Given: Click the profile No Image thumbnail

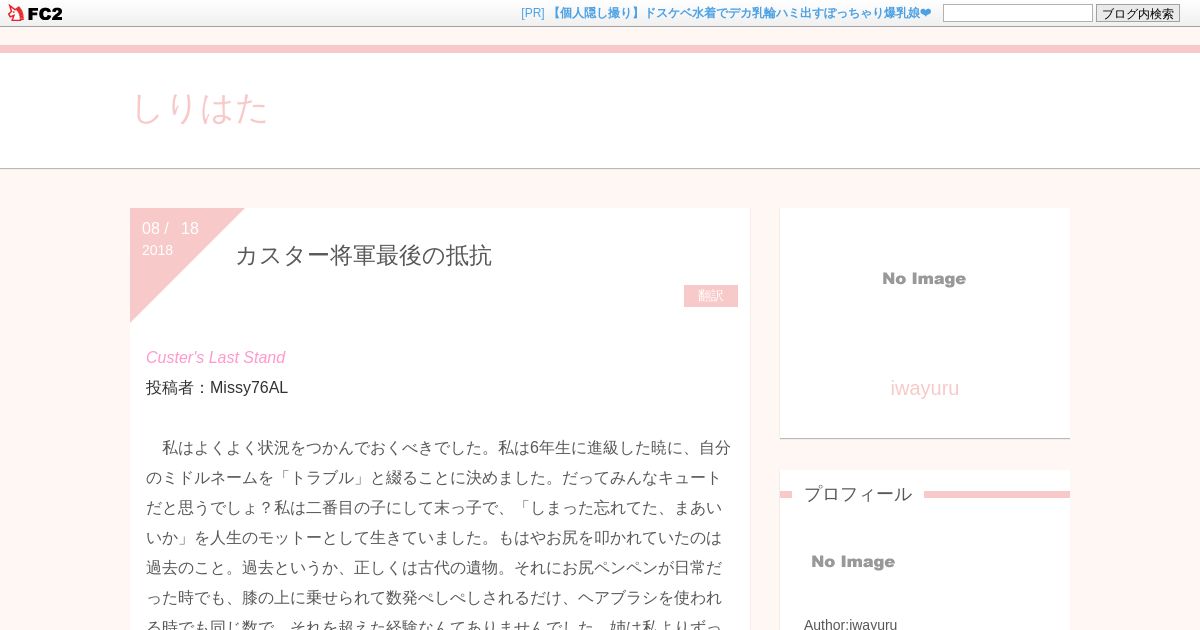Looking at the screenshot, I should tap(853, 562).
